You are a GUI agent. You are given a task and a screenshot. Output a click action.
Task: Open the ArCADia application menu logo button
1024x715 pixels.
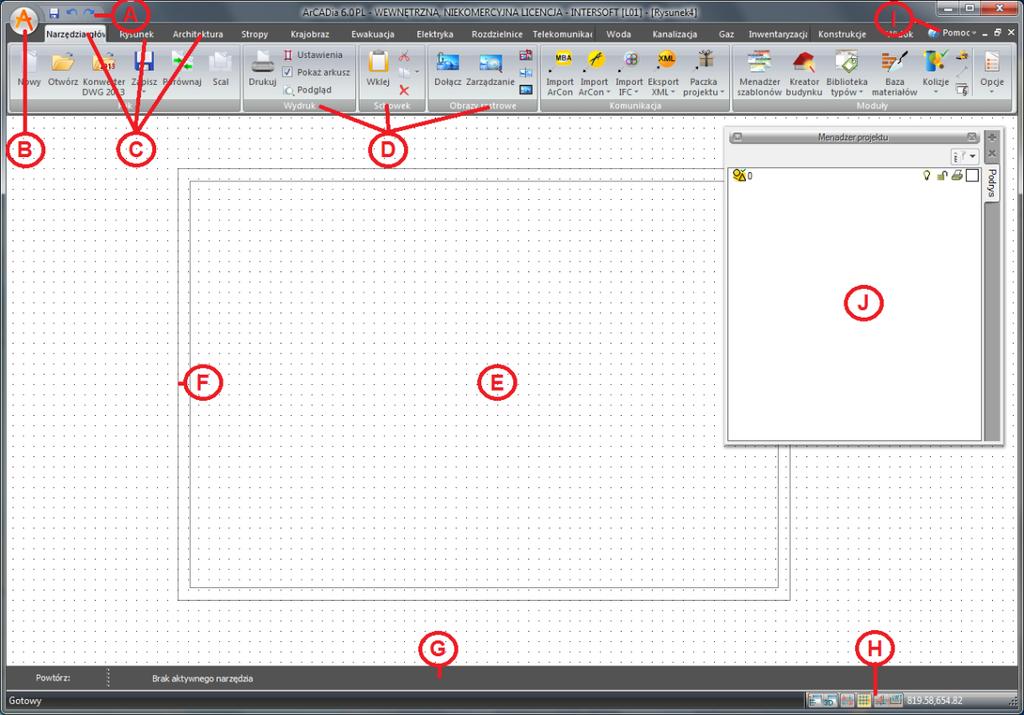pos(24,22)
